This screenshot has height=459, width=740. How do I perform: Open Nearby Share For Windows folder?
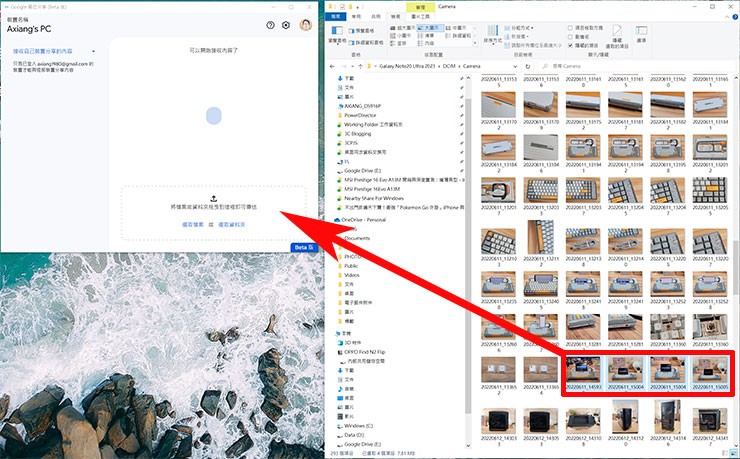[x=374, y=199]
